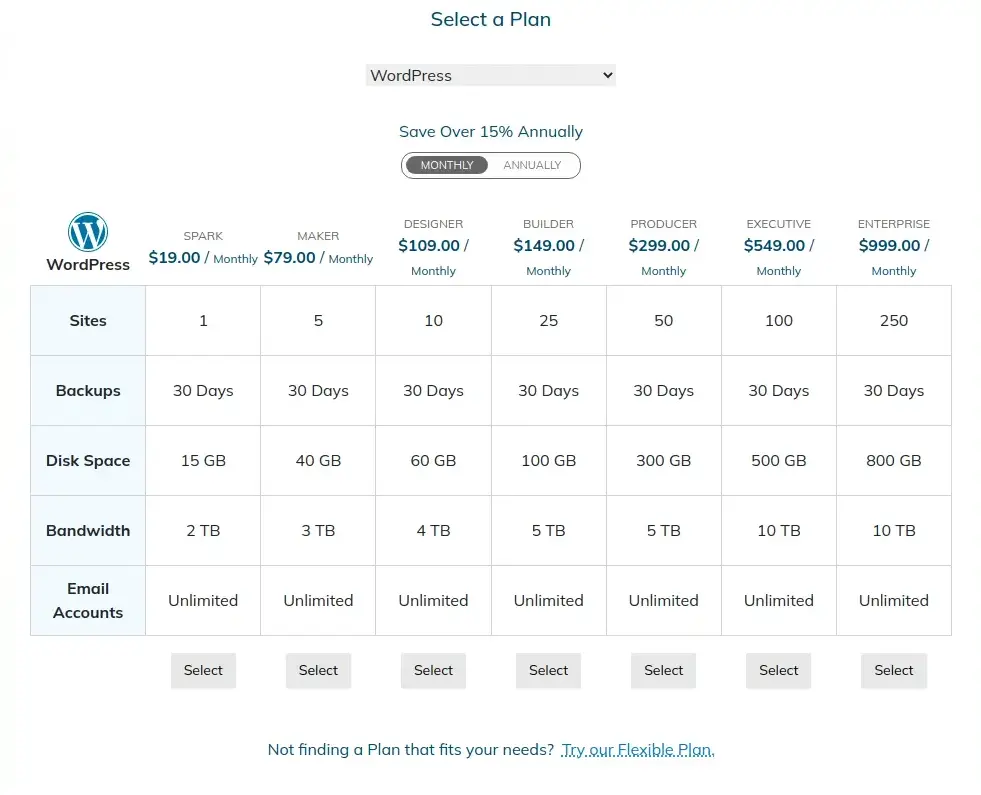The width and height of the screenshot is (981, 795).
Task: Keep MONTHLY billing selected on toggle
Action: click(446, 165)
